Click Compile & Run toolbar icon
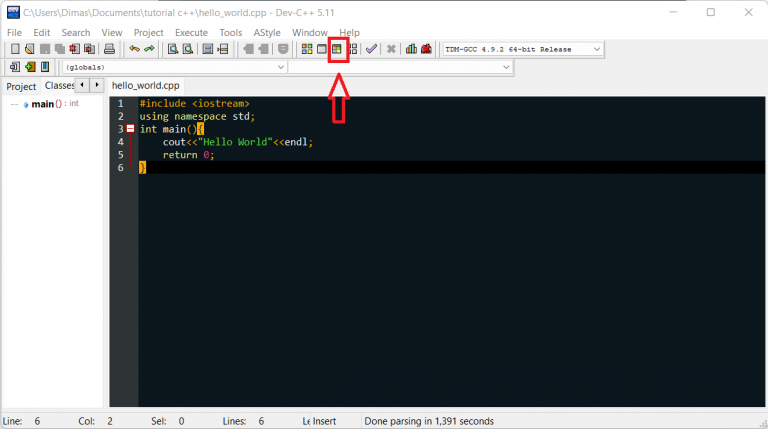Screen dimensions: 768x429 337,49
